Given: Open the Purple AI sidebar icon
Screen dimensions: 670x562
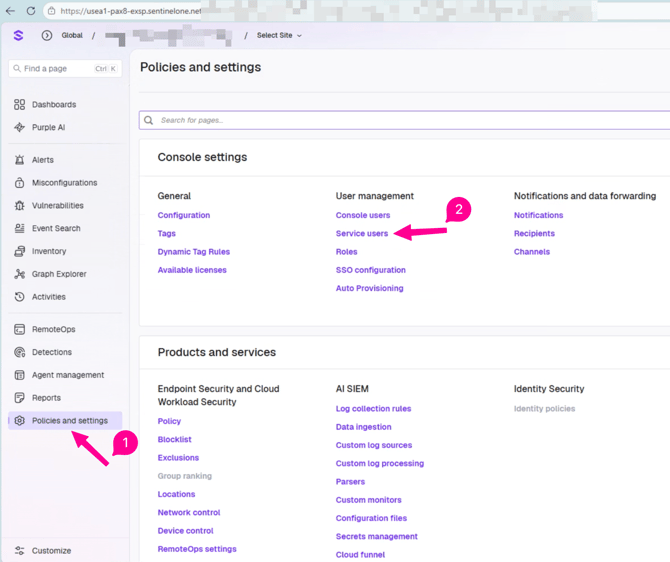Looking at the screenshot, I should [x=19, y=127].
